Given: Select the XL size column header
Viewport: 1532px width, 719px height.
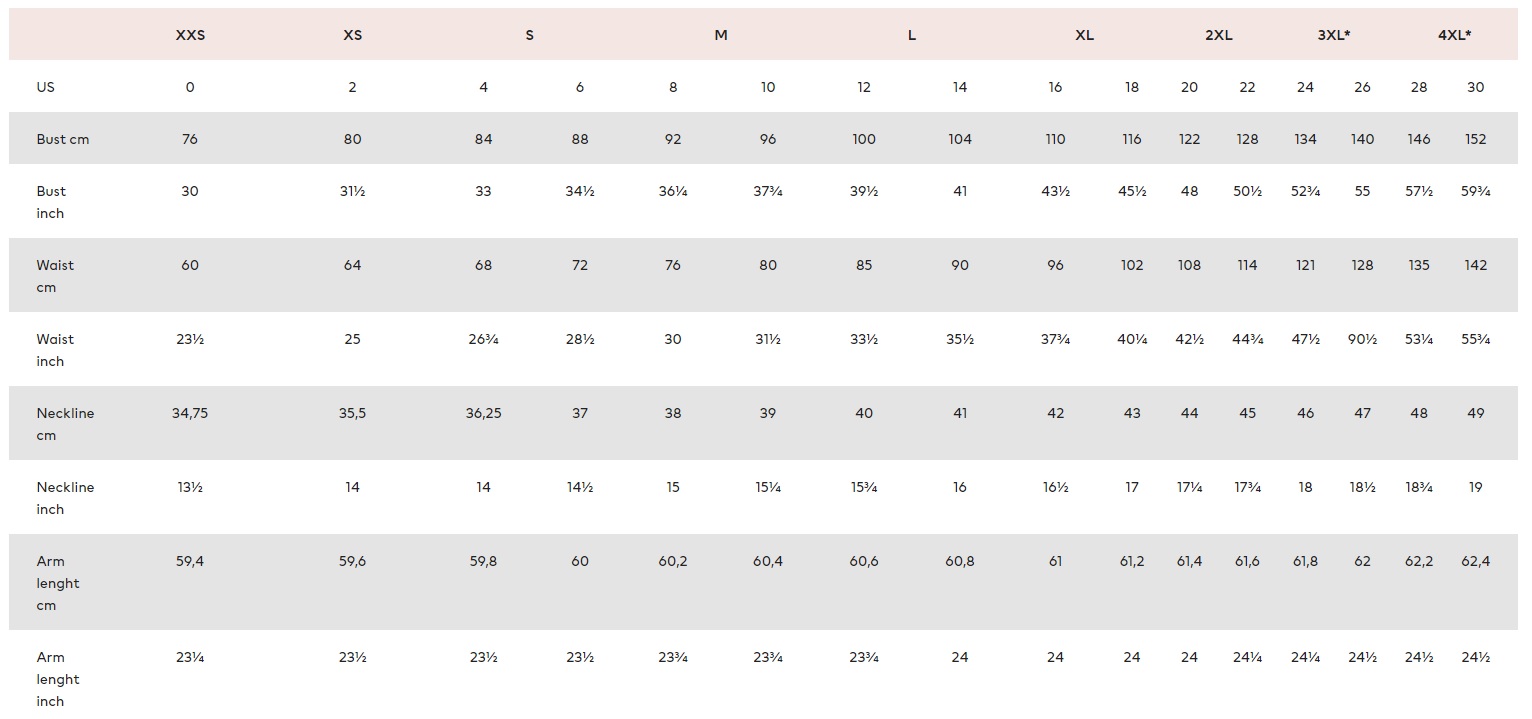Looking at the screenshot, I should (x=1084, y=35).
